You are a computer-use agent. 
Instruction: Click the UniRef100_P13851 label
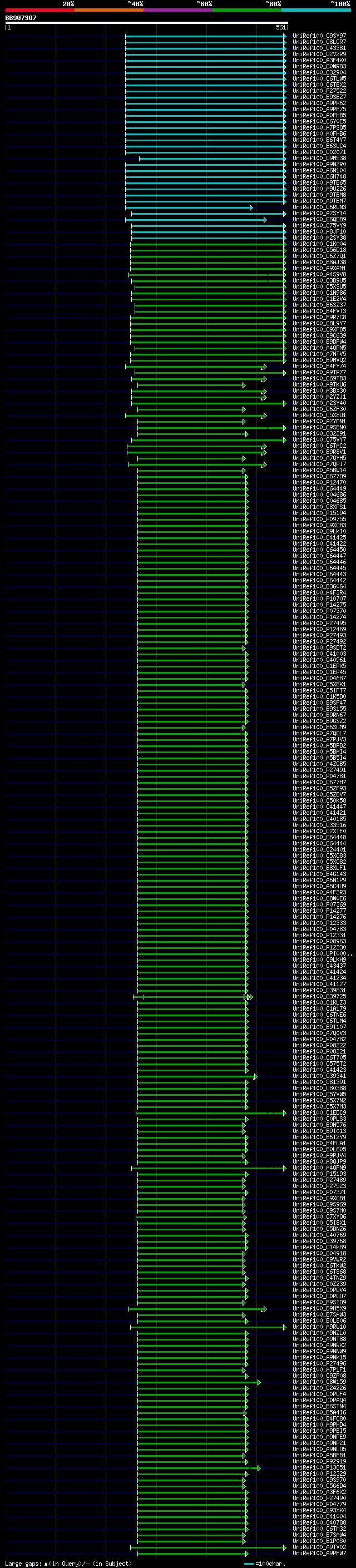point(319,1467)
